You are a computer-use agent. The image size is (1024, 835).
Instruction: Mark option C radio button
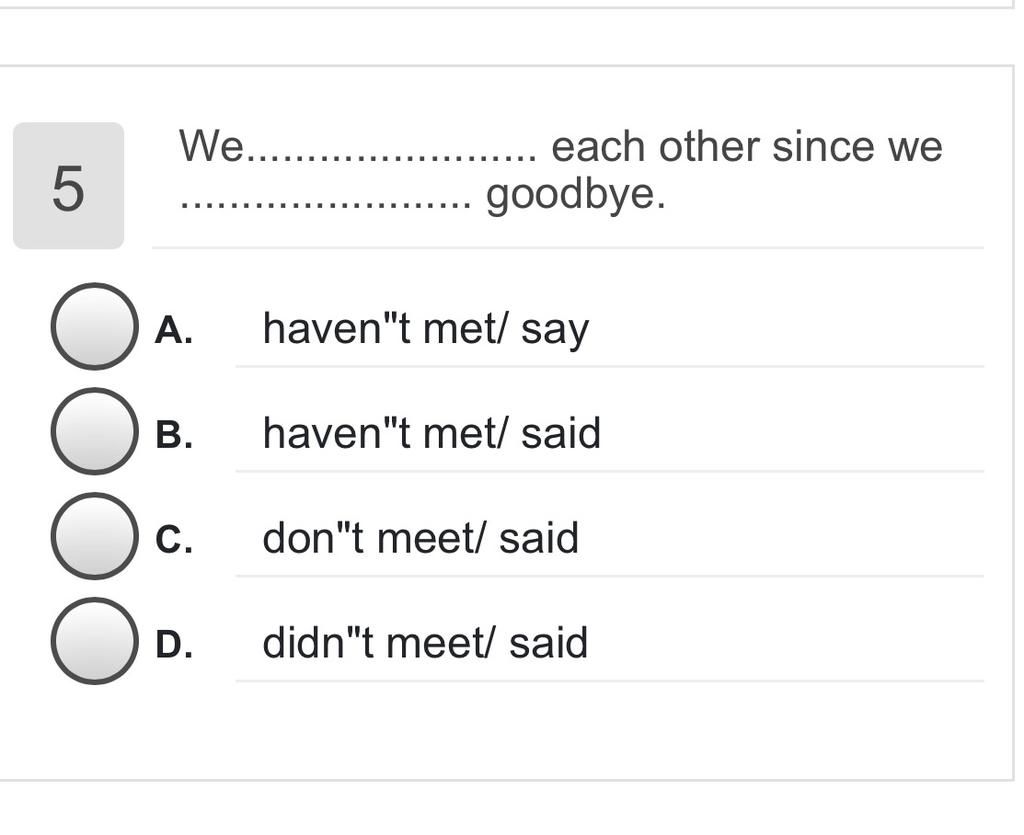point(95,537)
